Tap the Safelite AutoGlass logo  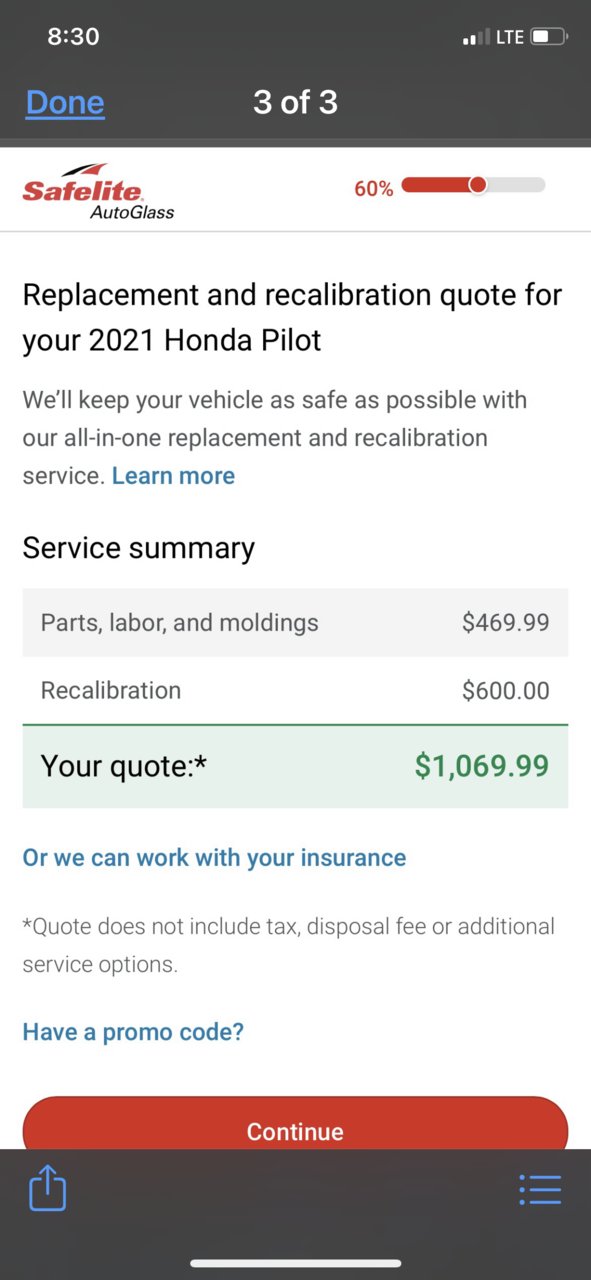pos(98,191)
